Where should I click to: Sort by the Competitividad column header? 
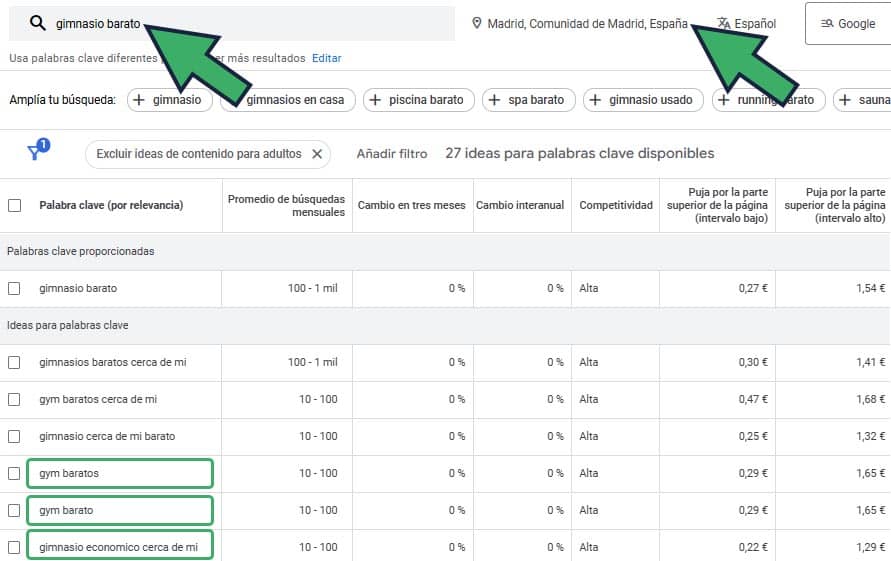click(x=616, y=205)
